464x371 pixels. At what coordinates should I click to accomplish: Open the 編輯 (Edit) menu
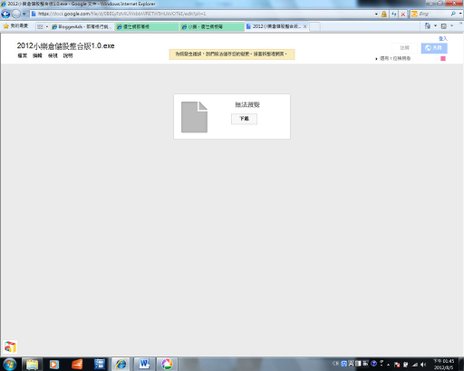tap(37, 55)
